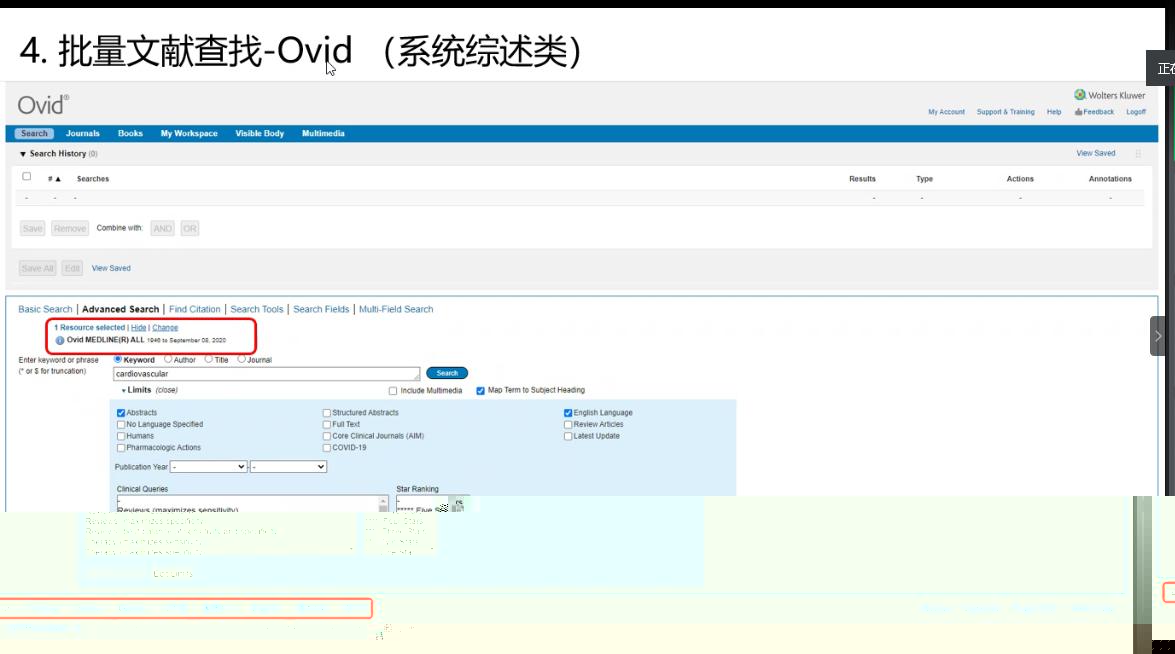Click the keyword input containing cardiovascular
Screen dimensions: 1175x654
click(x=267, y=374)
